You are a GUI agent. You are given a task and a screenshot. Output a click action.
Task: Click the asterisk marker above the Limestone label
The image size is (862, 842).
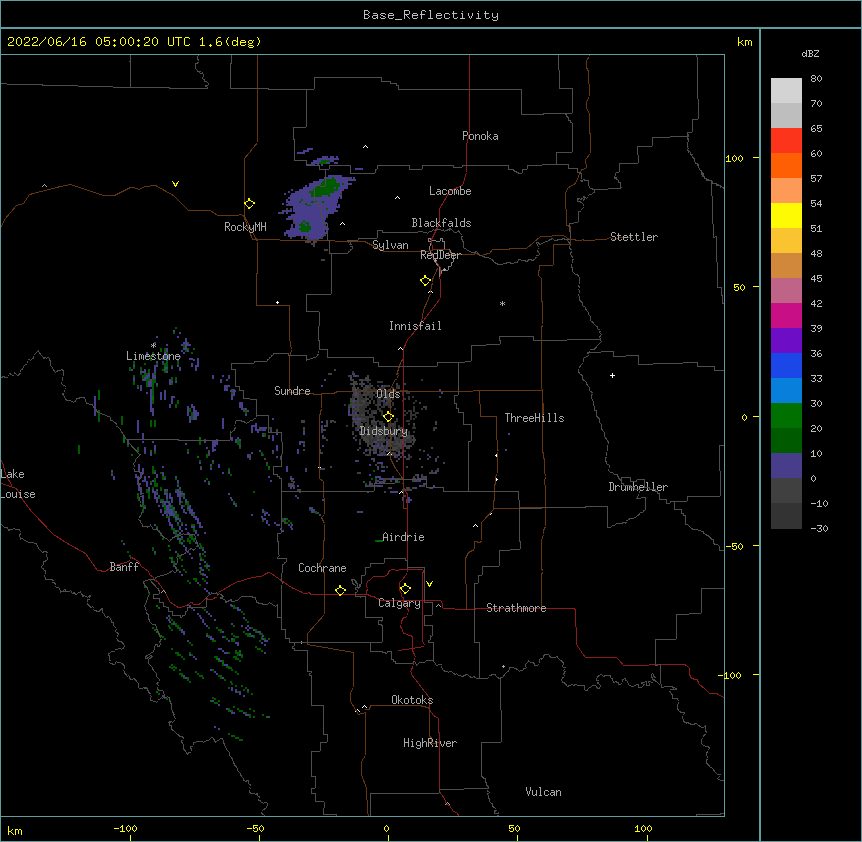(153, 345)
